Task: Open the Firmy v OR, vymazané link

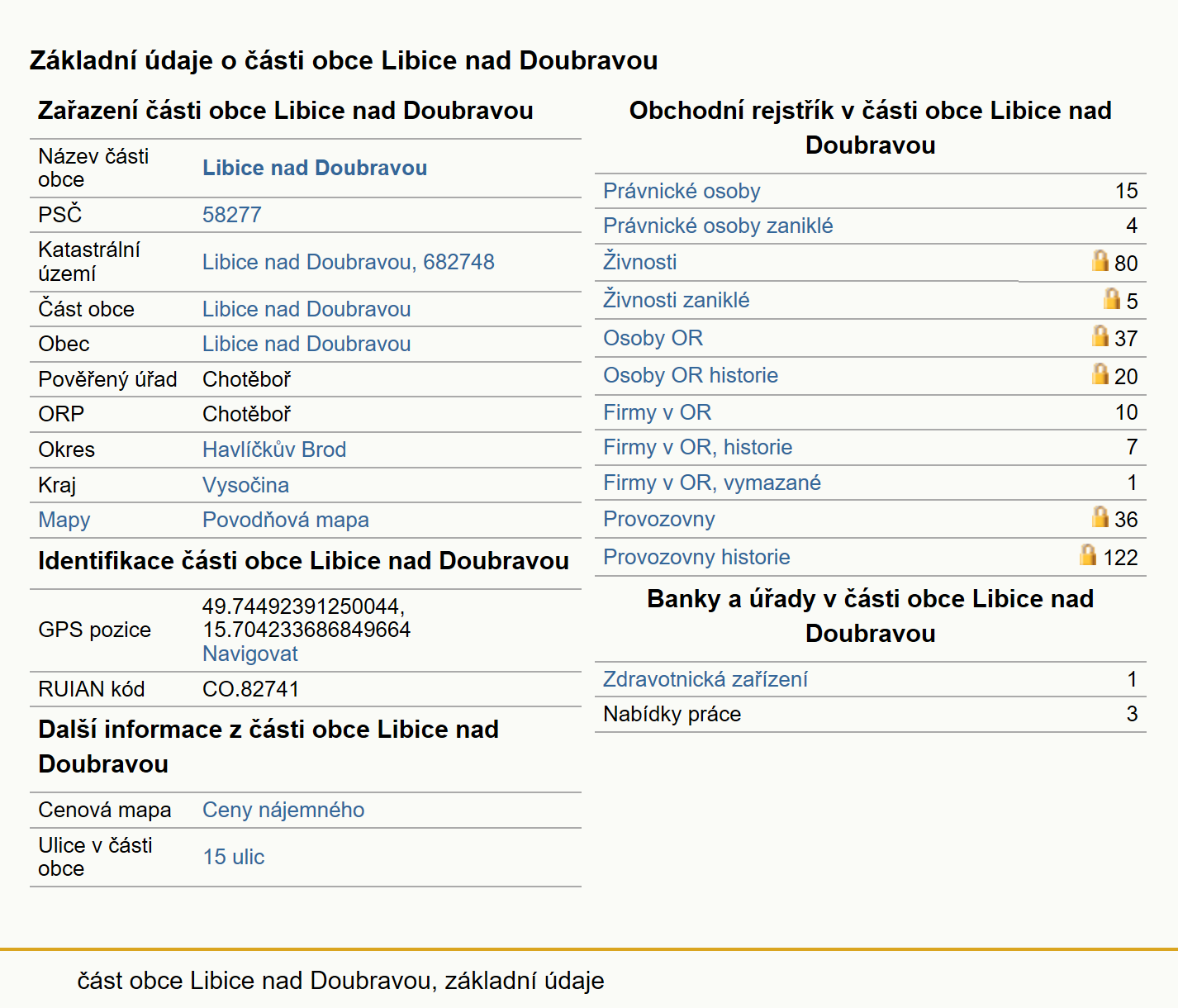Action: pyautogui.click(x=712, y=483)
